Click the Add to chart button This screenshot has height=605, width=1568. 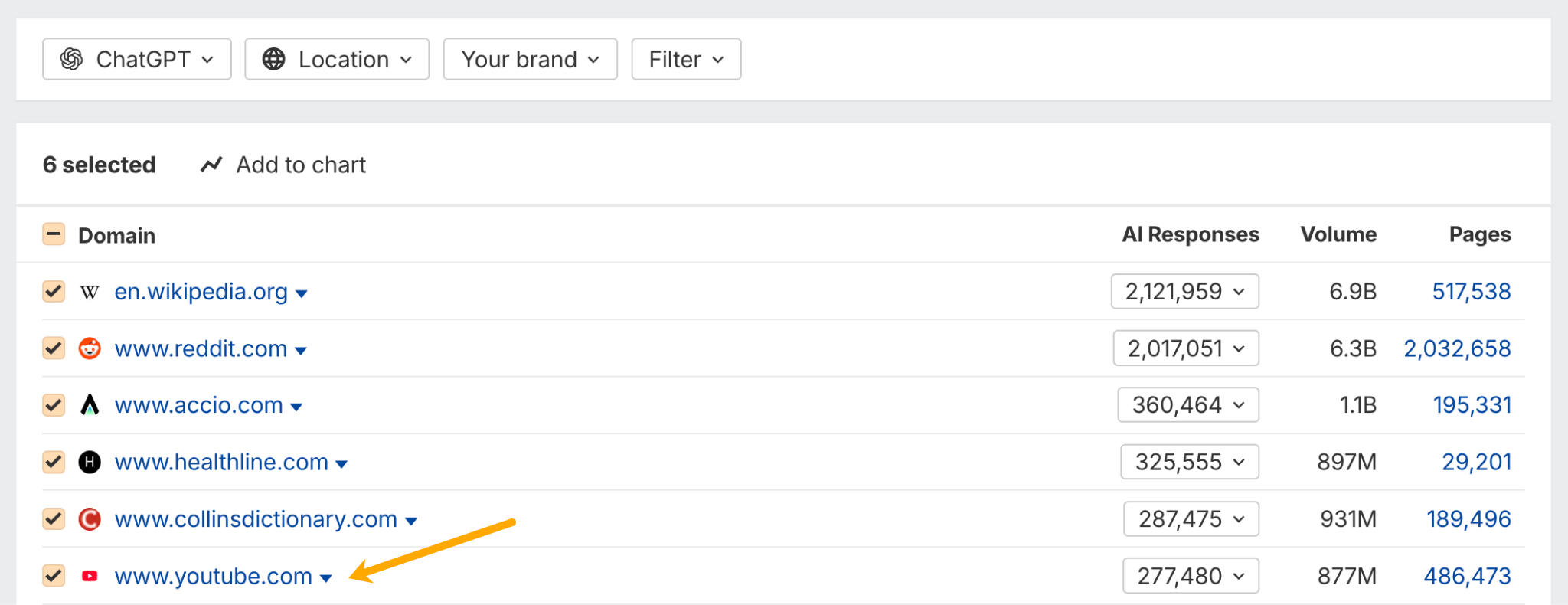click(x=300, y=164)
